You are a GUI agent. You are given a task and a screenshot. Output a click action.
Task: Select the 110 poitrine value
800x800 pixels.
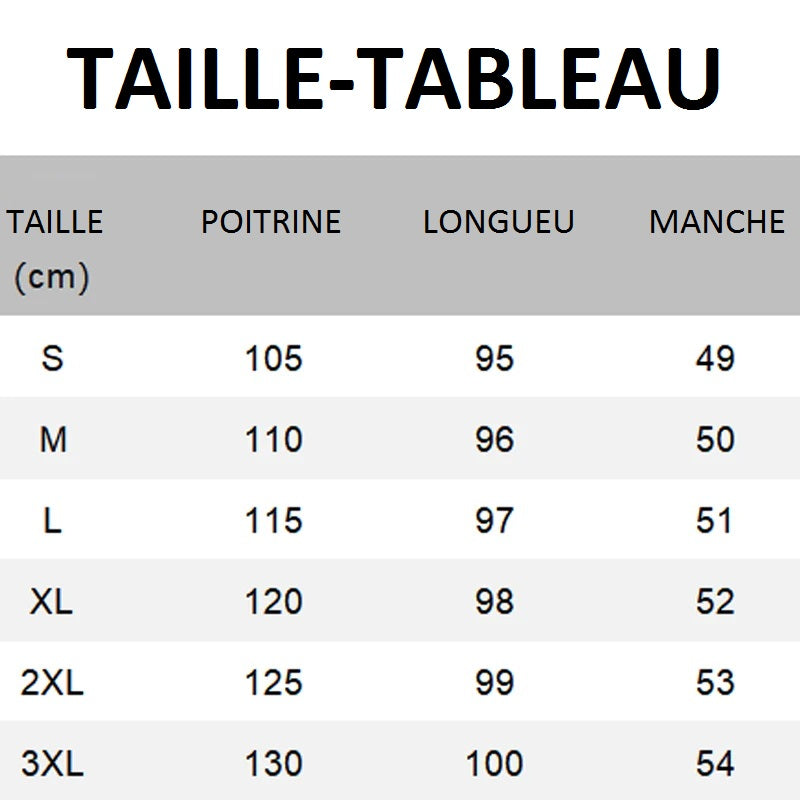(273, 439)
